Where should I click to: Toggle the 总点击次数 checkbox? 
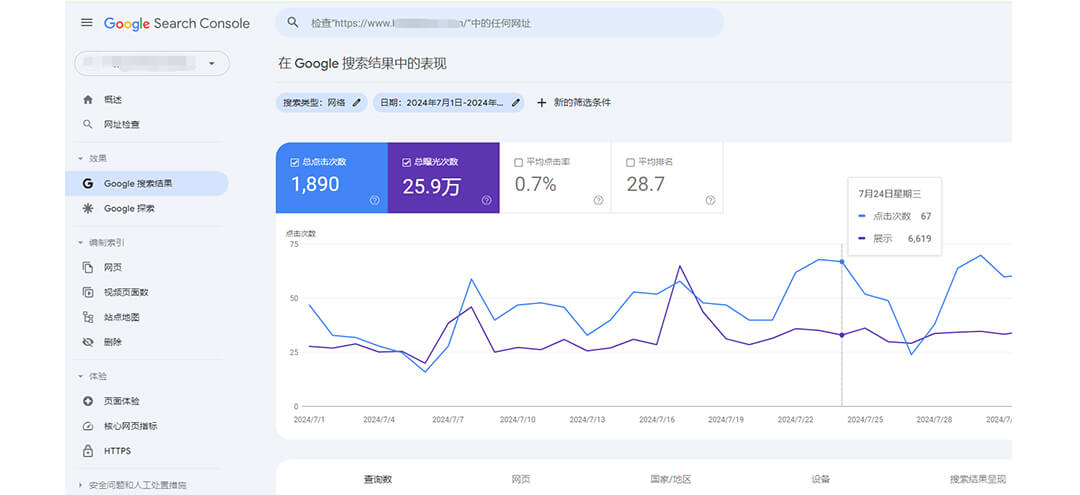click(x=296, y=162)
